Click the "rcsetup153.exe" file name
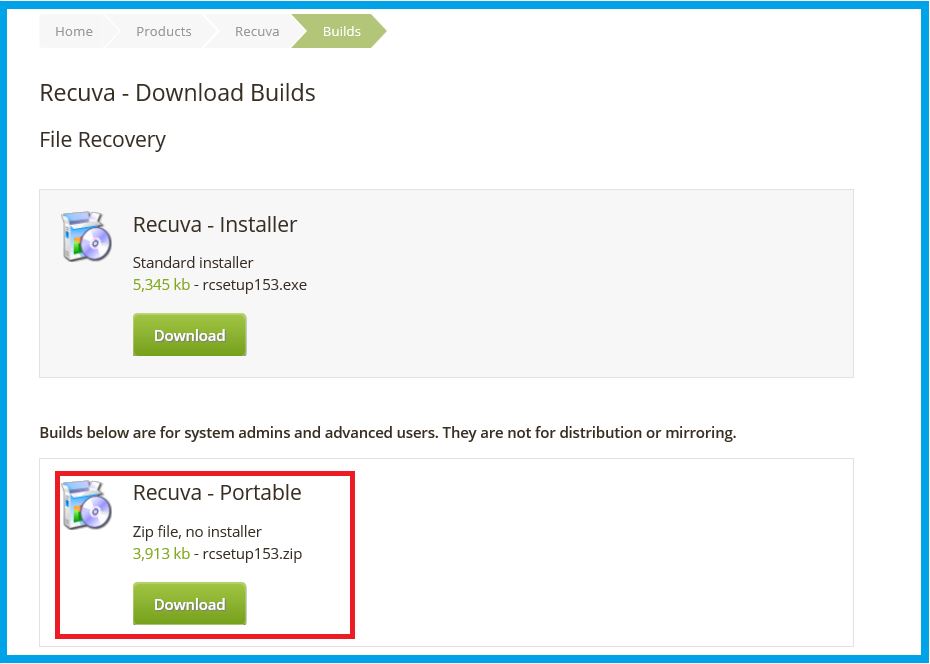The height and width of the screenshot is (664, 930). [254, 285]
